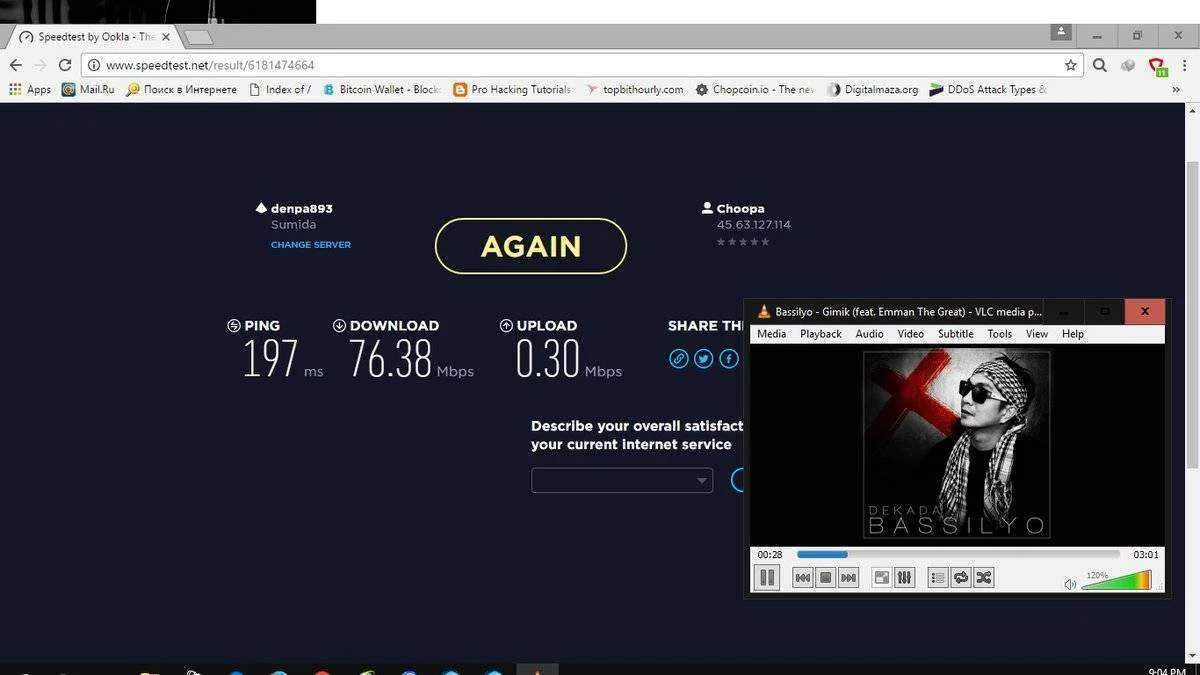Image resolution: width=1200 pixels, height=675 pixels.
Task: Open Digitalmaza.org bookmark
Action: (872, 89)
